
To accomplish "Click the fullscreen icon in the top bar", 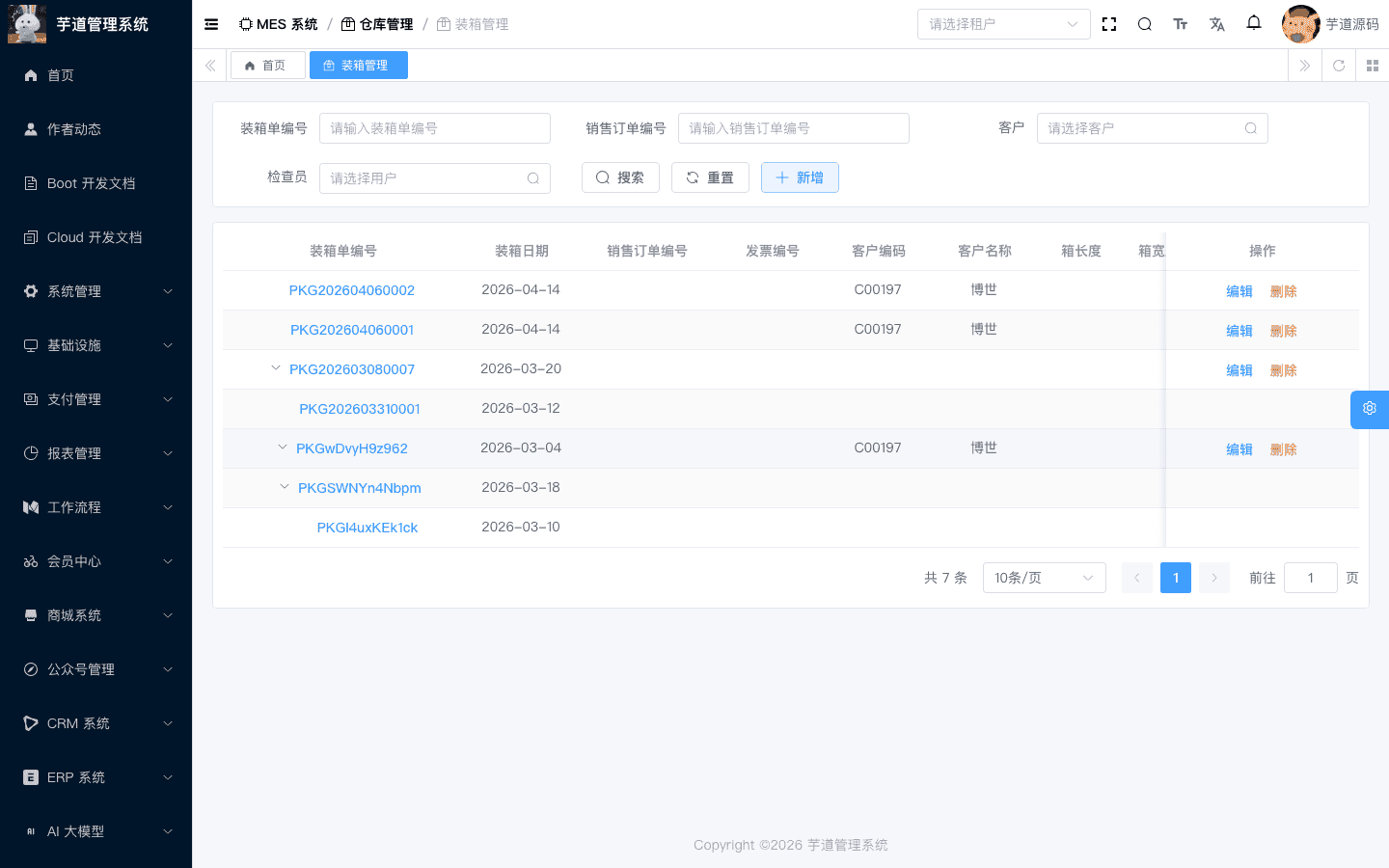I will 1108,23.
